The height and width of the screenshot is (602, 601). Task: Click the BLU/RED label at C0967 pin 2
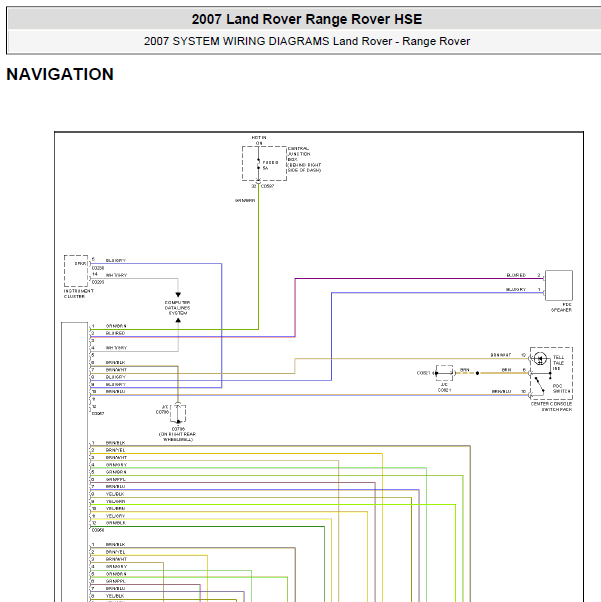click(116, 333)
